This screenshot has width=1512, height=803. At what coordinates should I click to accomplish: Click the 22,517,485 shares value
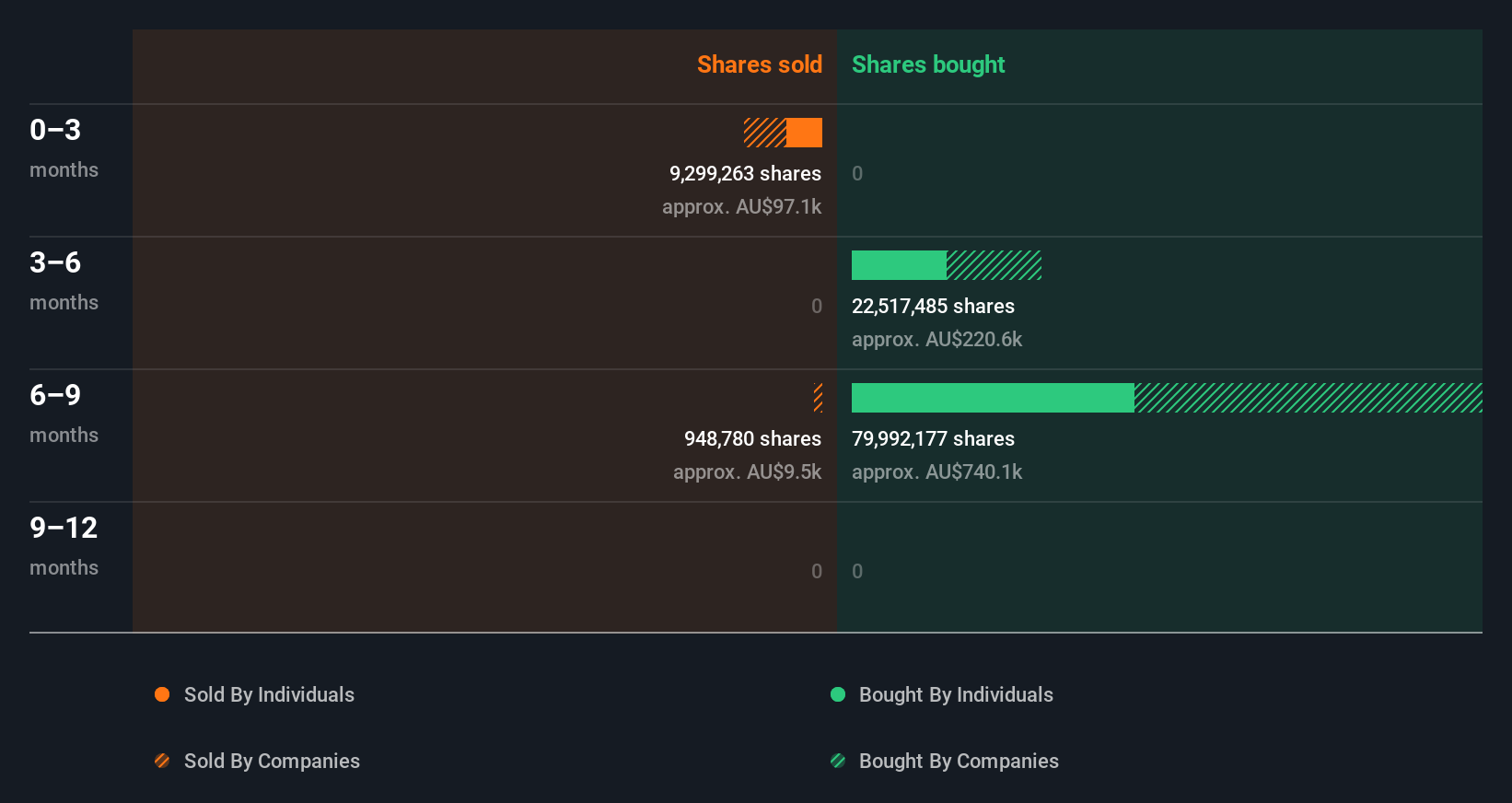point(933,306)
